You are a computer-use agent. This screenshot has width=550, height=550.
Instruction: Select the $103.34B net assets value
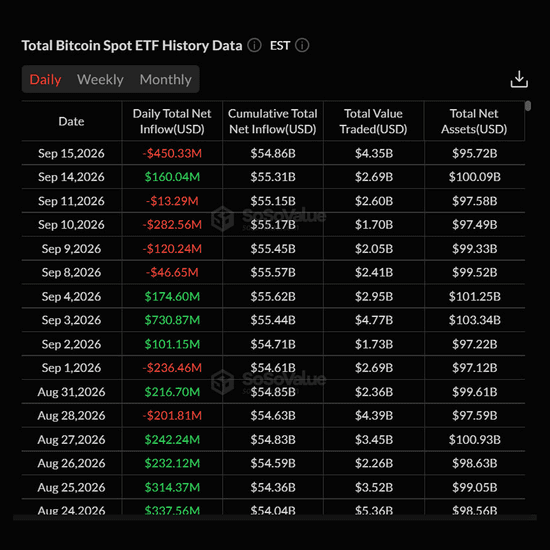pos(475,320)
